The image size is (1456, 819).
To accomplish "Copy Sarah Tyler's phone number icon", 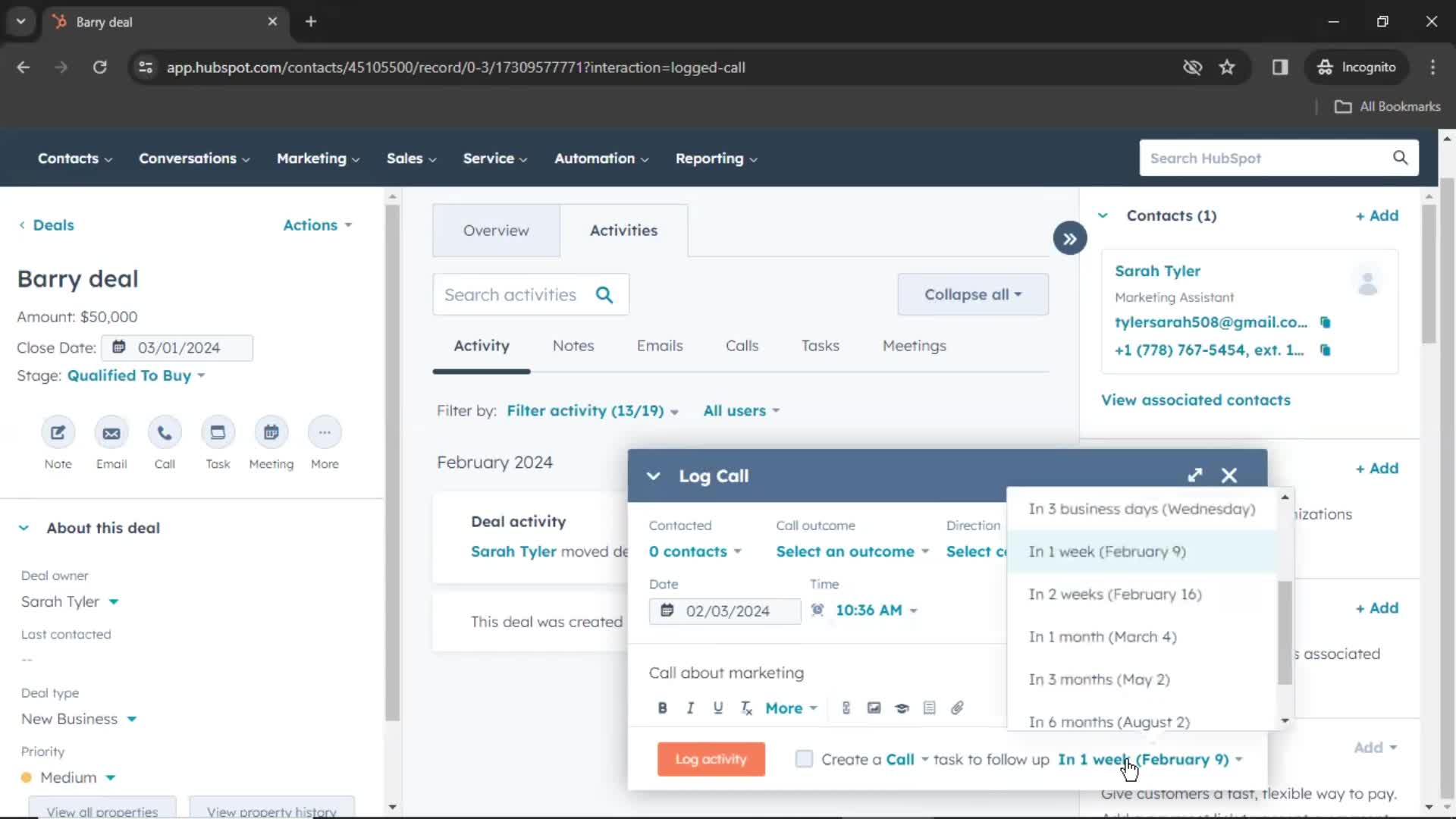I will coord(1325,350).
